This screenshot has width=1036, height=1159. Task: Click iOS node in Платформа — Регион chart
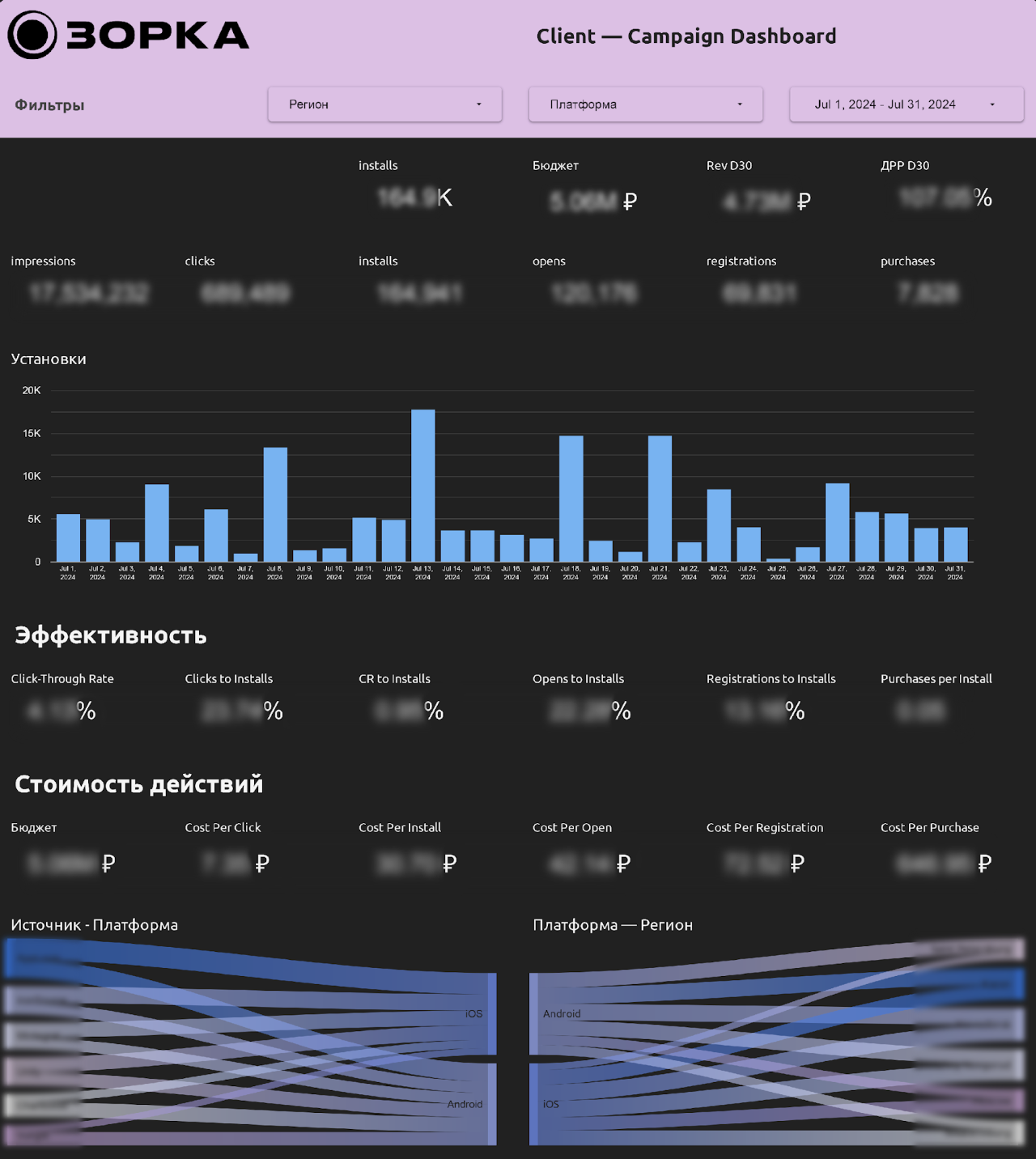(x=534, y=1104)
